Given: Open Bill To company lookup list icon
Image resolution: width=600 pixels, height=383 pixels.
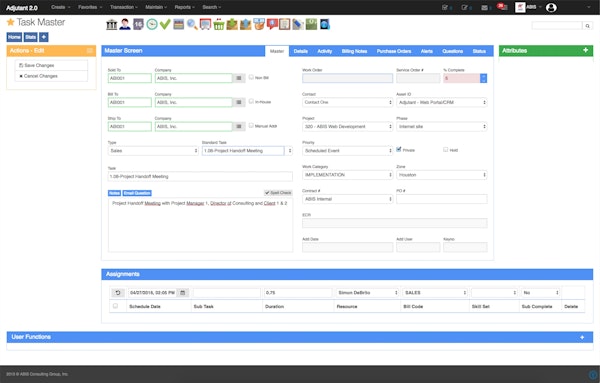Looking at the screenshot, I should pyautogui.click(x=239, y=102).
